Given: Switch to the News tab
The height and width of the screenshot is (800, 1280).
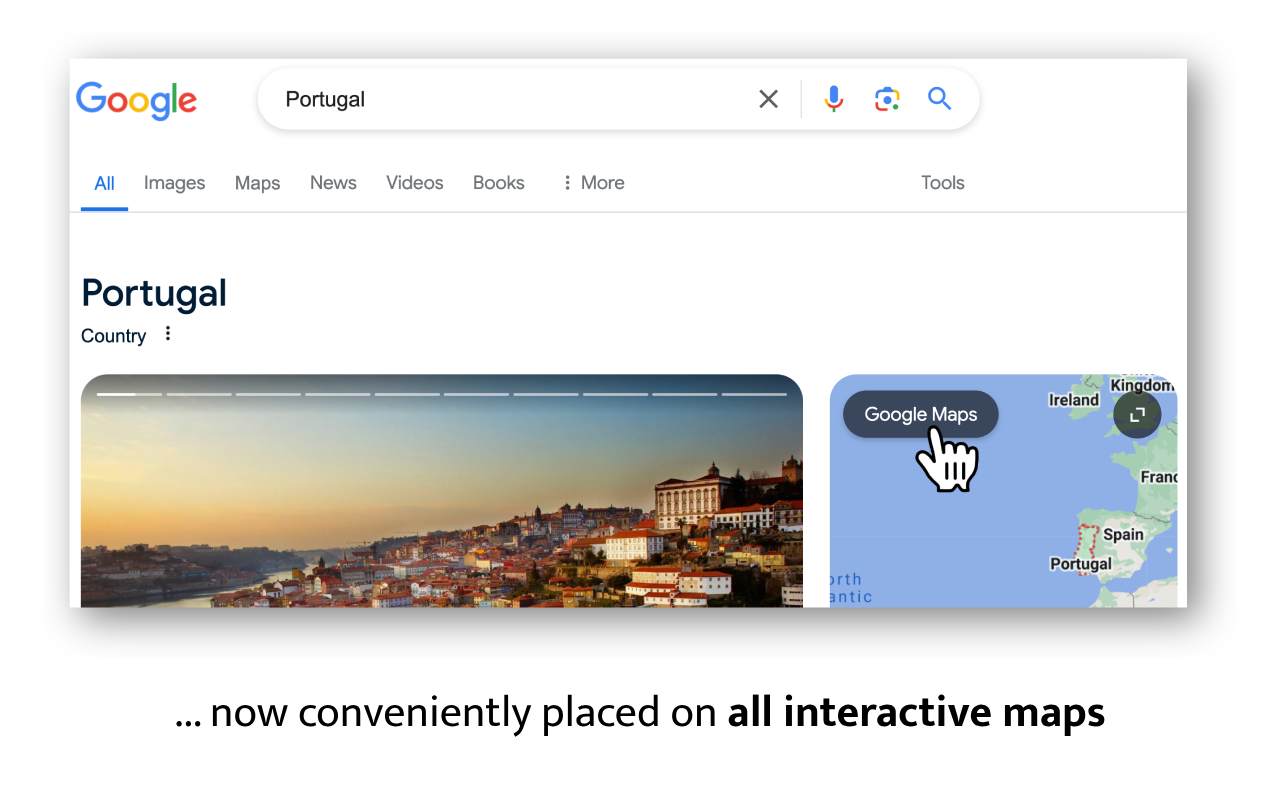Looking at the screenshot, I should (x=333, y=183).
